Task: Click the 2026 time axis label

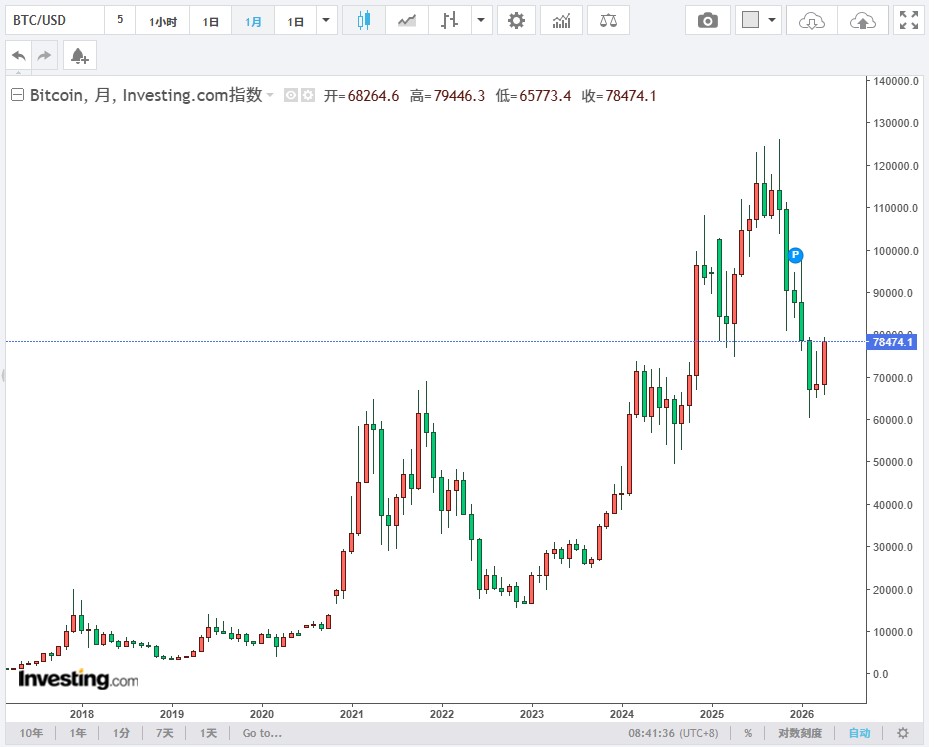Action: click(802, 714)
